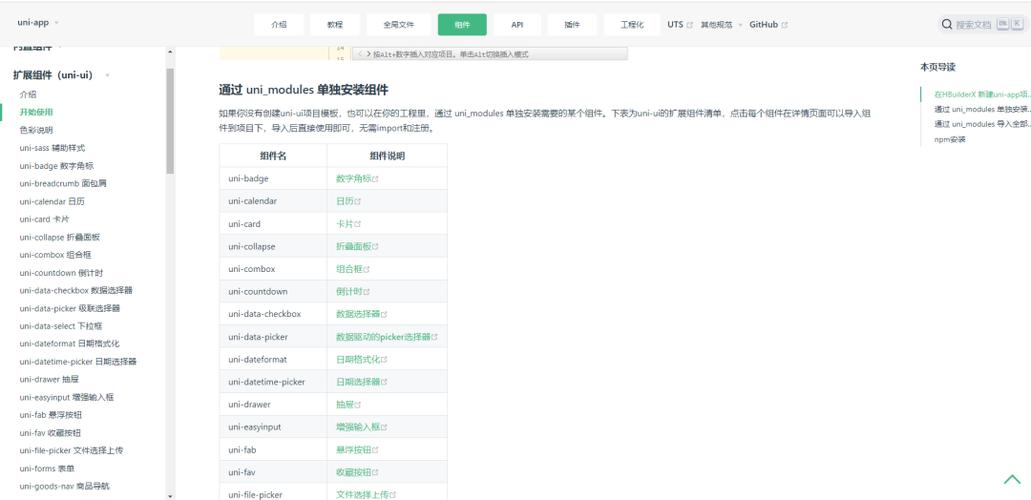
Task: Open the 组合框 table link
Action: click(353, 268)
